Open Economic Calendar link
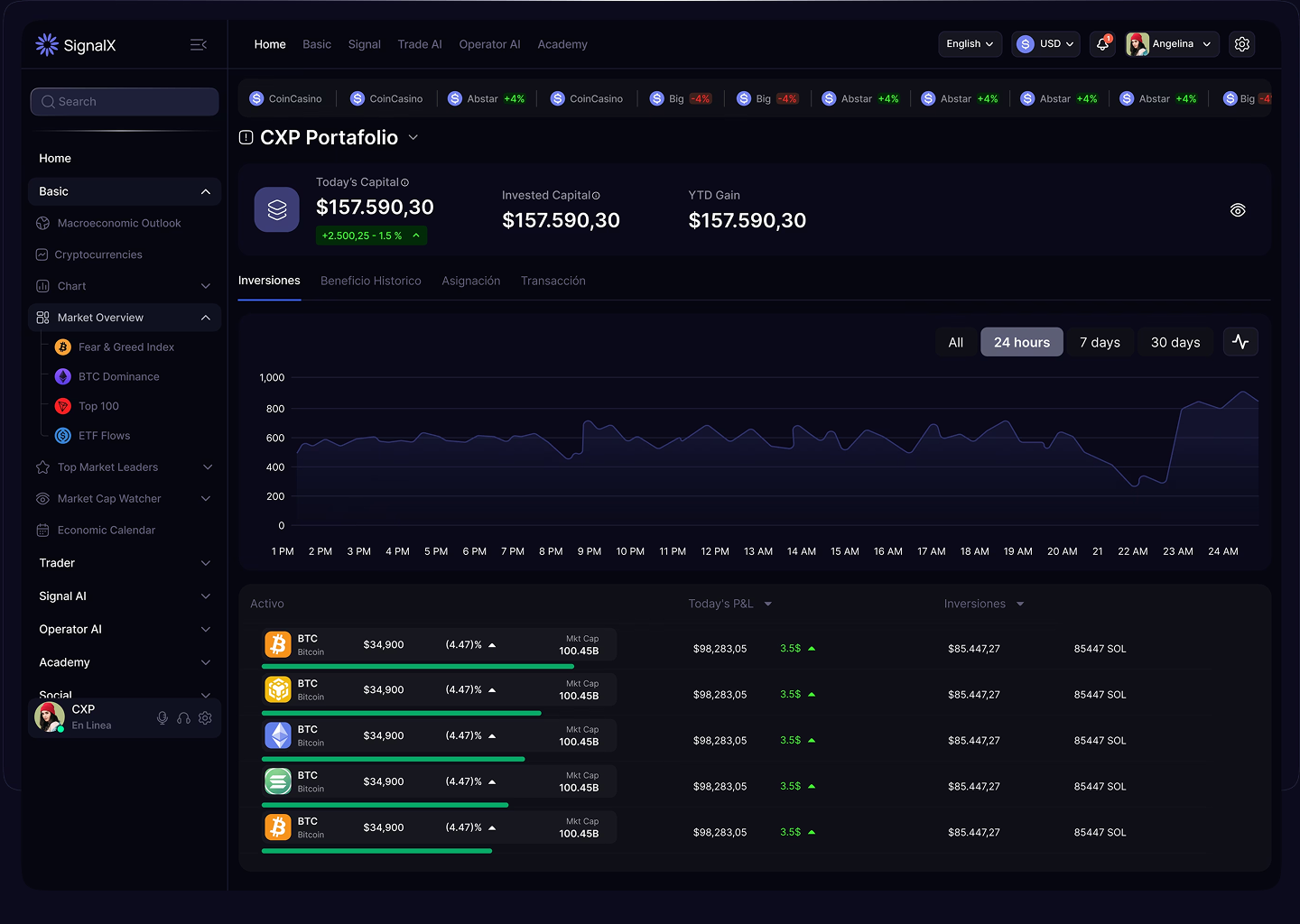1300x924 pixels. (x=106, y=531)
